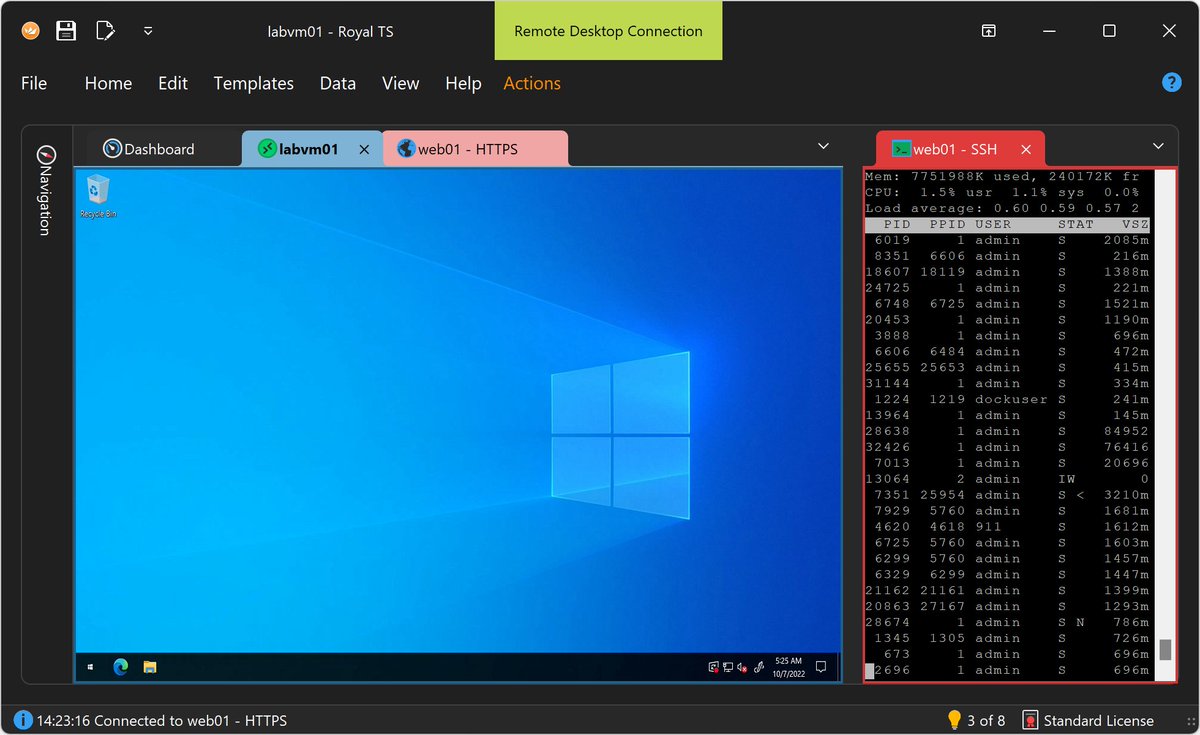Click the terminal row with PID 28674

point(1007,622)
